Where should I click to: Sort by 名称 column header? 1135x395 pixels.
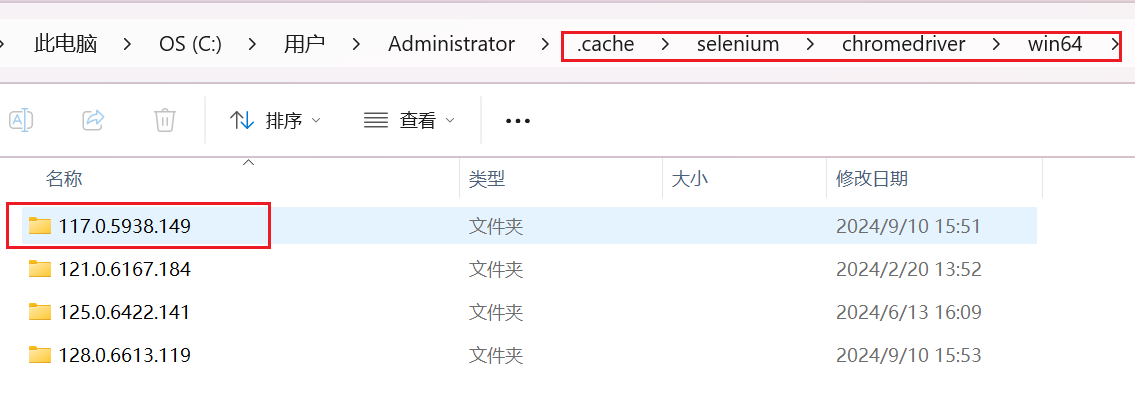click(x=64, y=179)
